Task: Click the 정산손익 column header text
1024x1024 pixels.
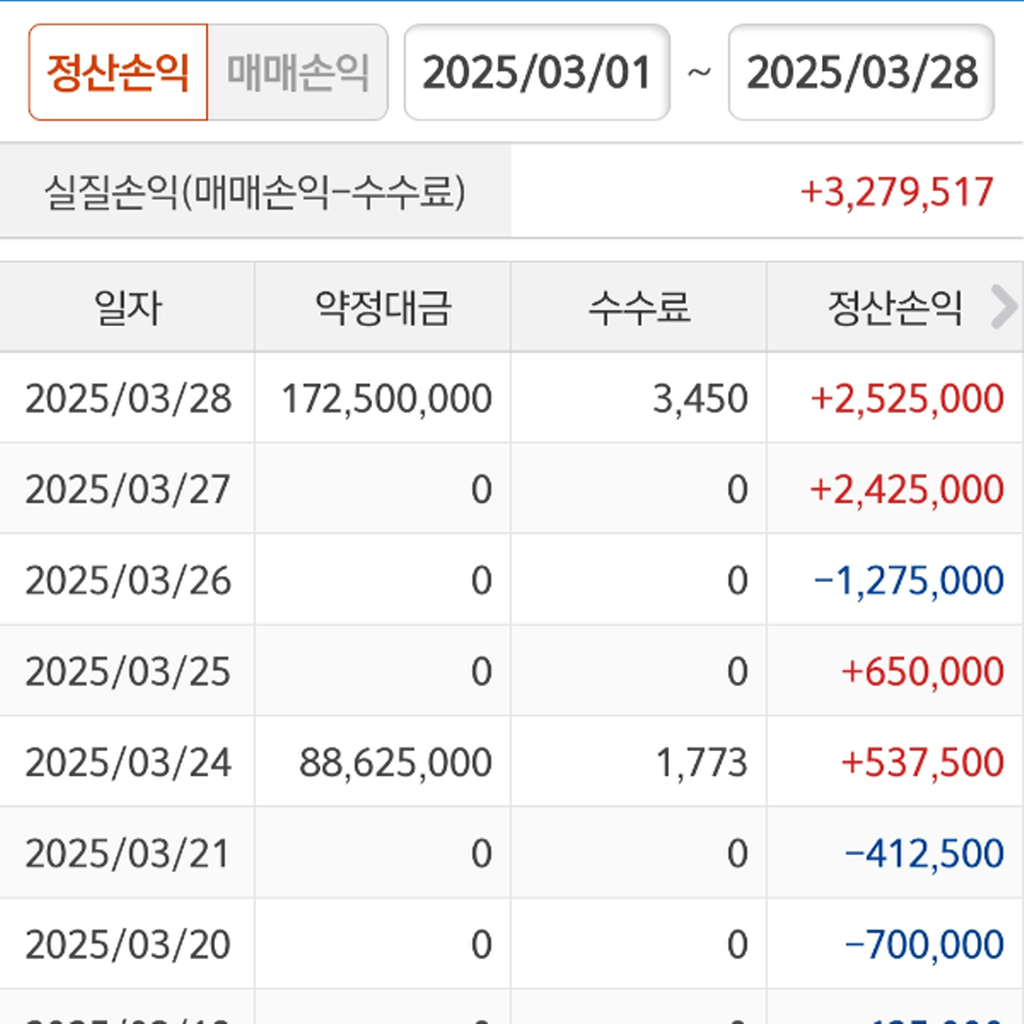Action: (894, 308)
